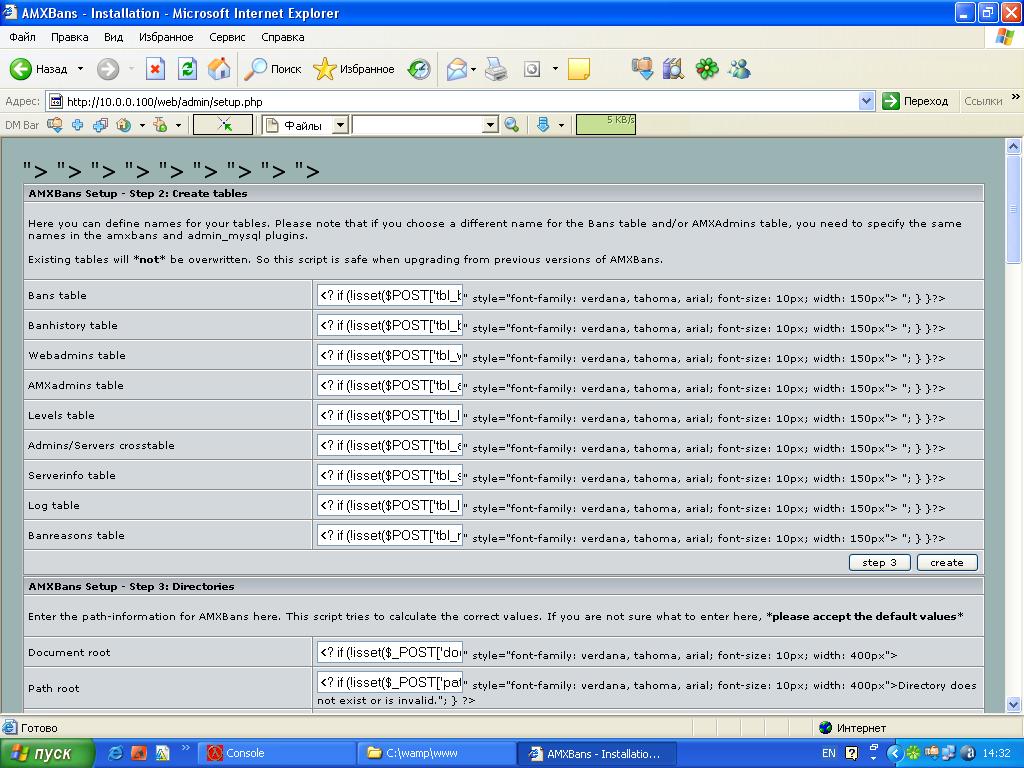Click the first DM Bar icon next to label
This screenshot has width=1024, height=768.
click(x=54, y=125)
